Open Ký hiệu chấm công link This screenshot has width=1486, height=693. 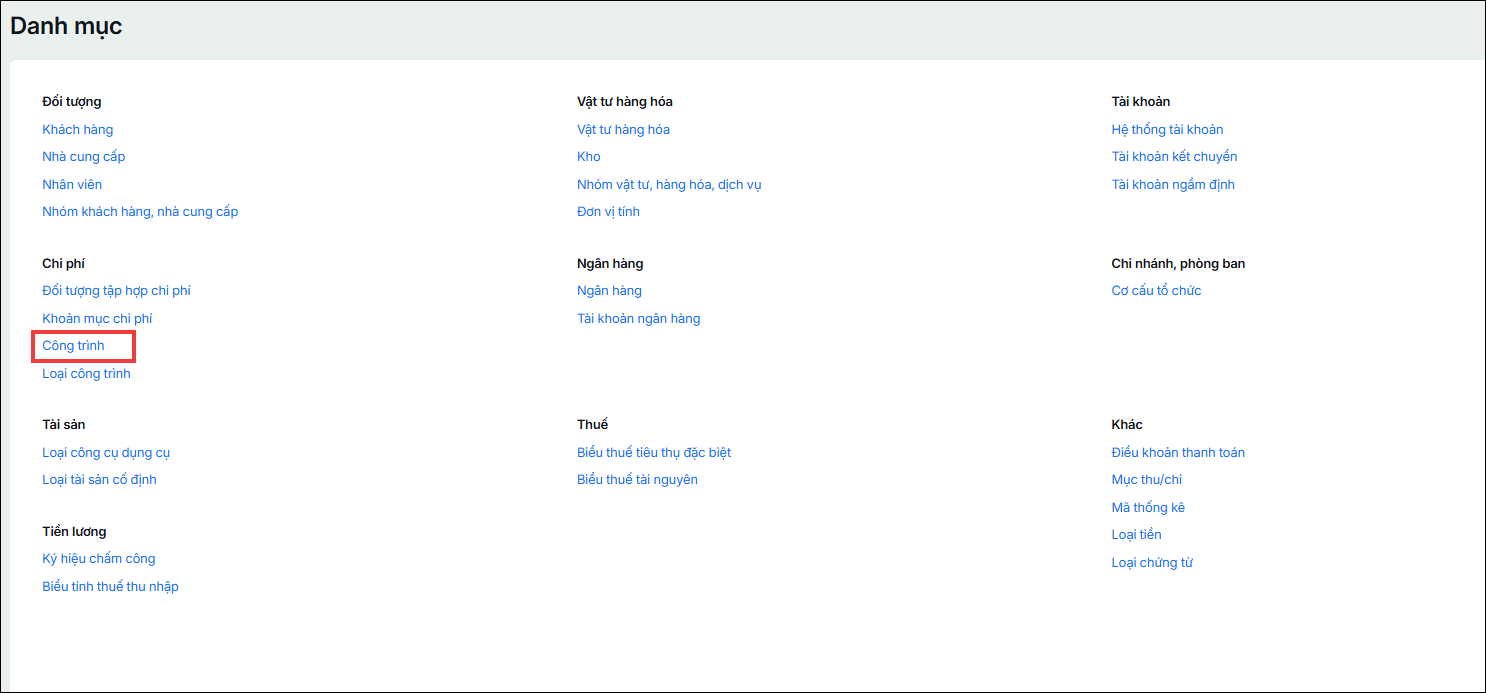(x=99, y=559)
